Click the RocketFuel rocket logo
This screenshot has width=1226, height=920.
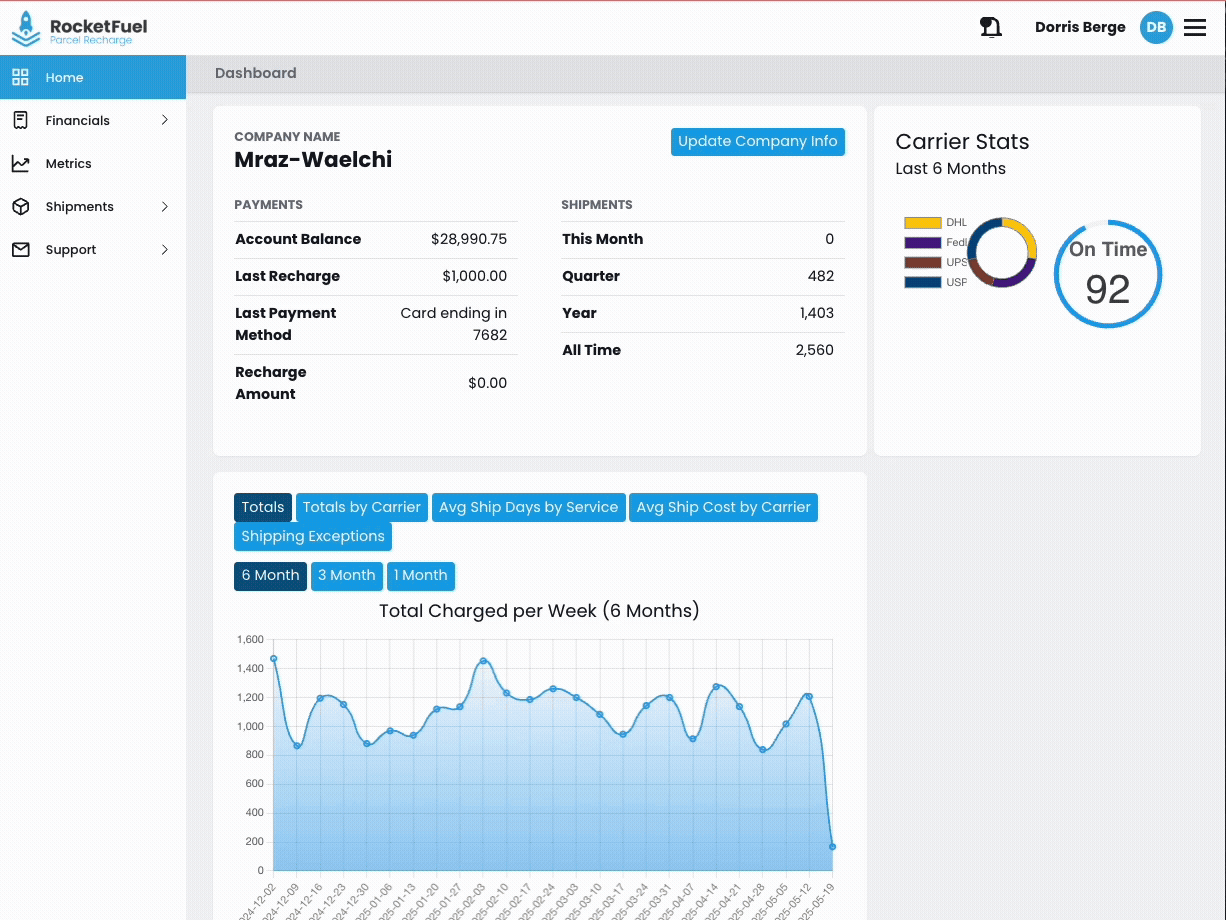click(x=26, y=28)
